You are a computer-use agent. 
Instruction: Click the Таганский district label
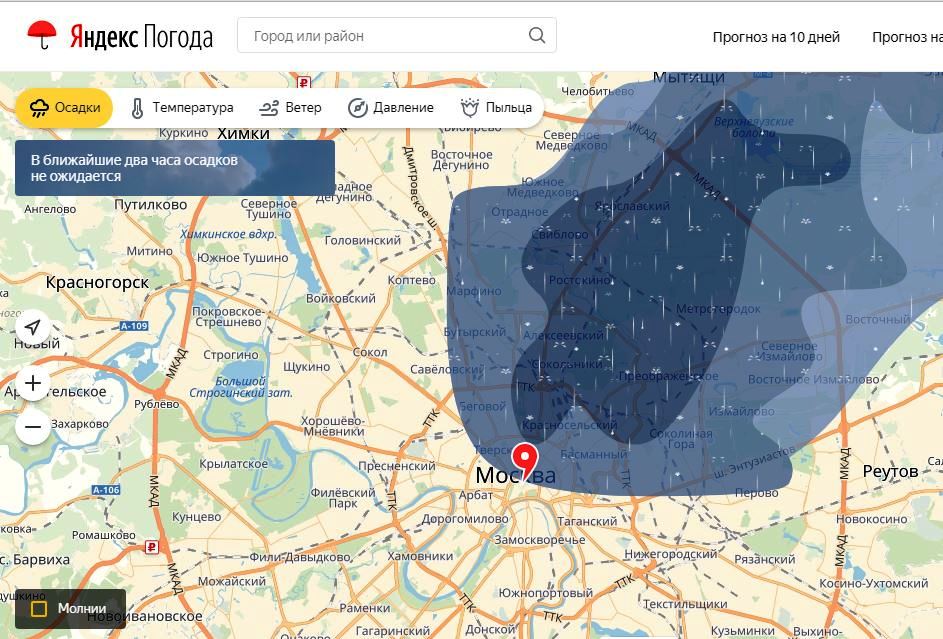(587, 521)
